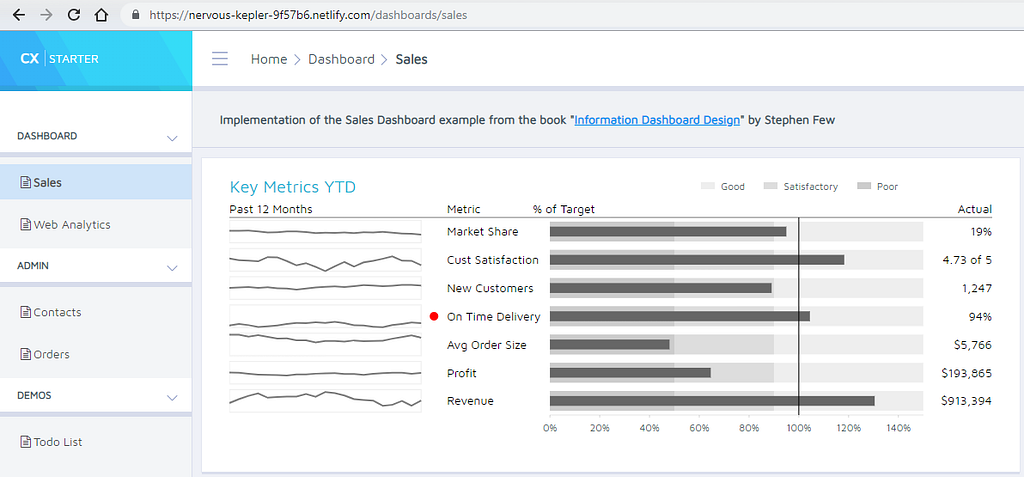Expand the DEMOS section chevron
The image size is (1024, 477).
point(172,397)
